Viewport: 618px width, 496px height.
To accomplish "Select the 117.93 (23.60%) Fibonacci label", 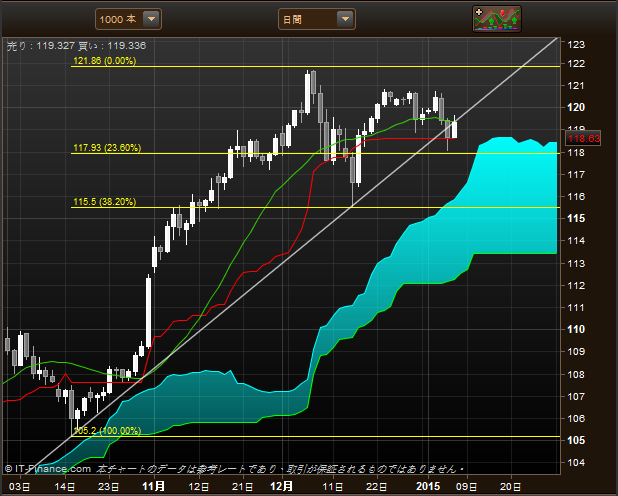I will coord(107,148).
